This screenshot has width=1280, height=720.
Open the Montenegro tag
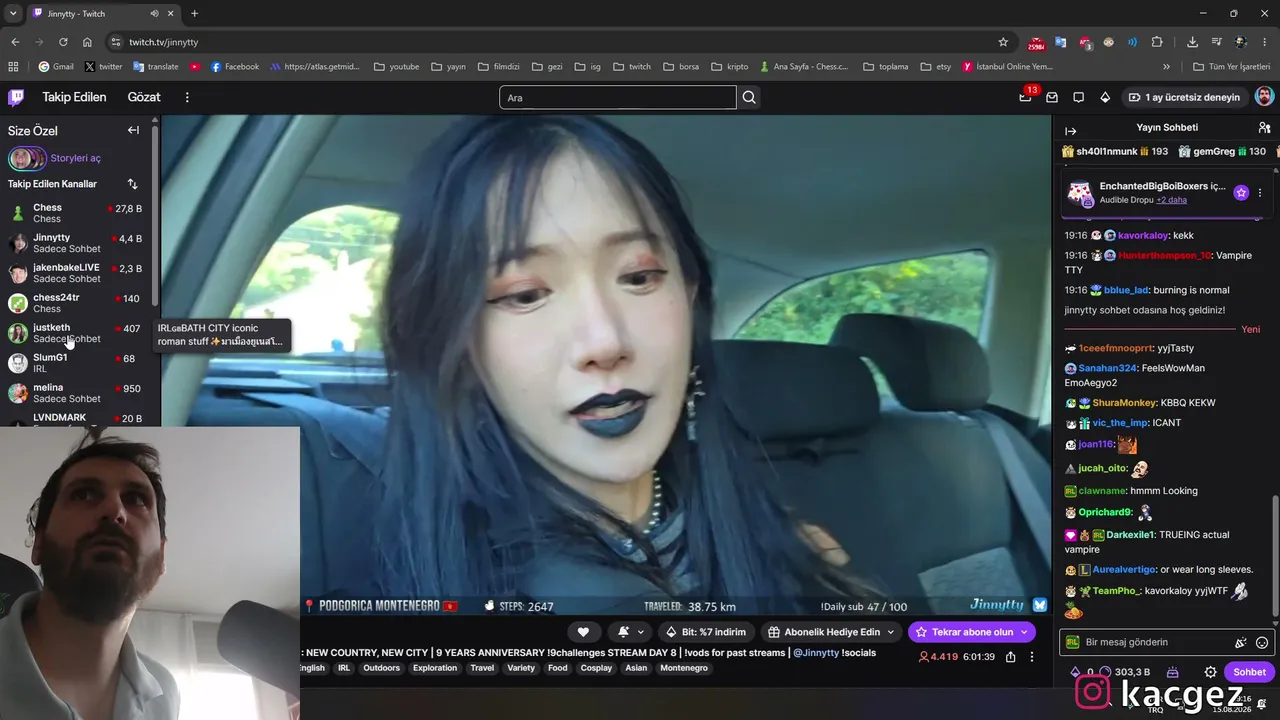[x=684, y=668]
